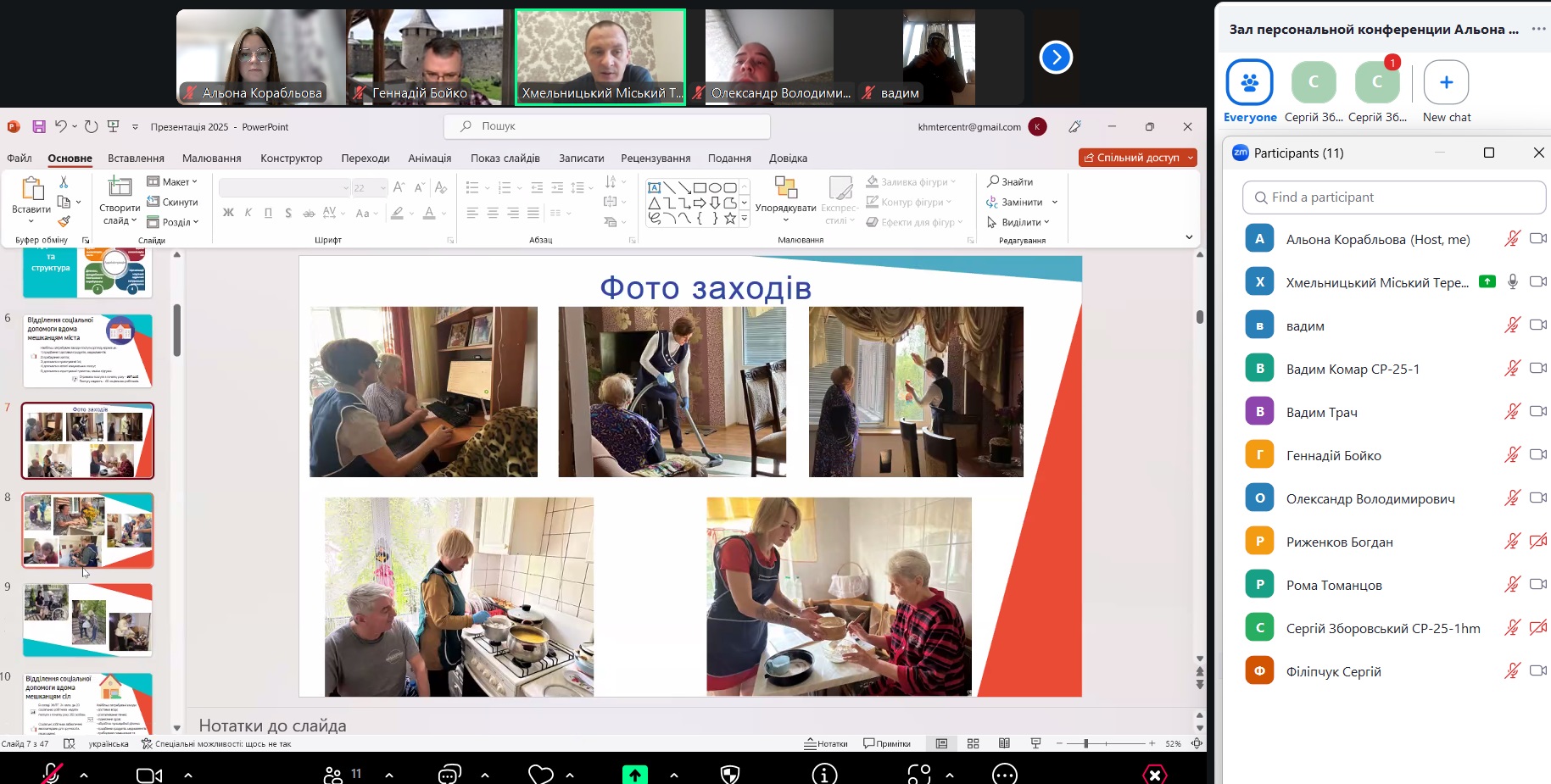Start a New chat with plus icon
This screenshot has width=1551, height=784.
[1446, 83]
